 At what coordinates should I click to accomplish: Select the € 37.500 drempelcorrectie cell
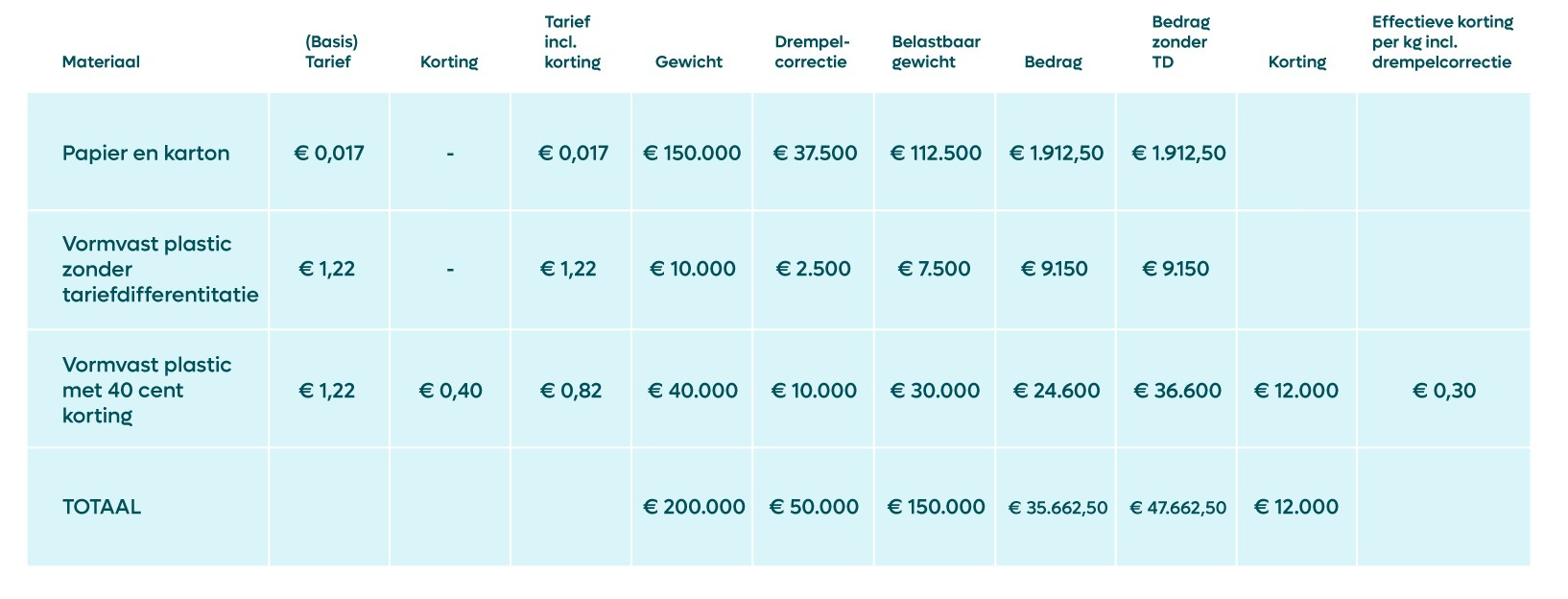pos(815,154)
